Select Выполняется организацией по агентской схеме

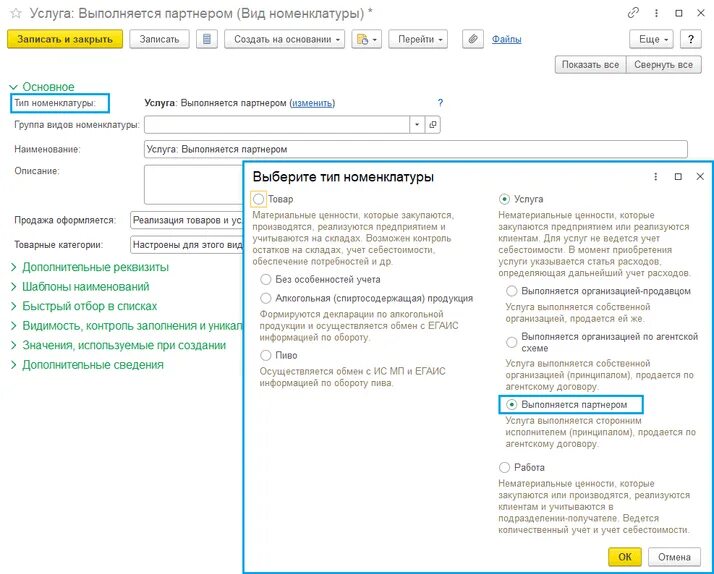[511, 342]
